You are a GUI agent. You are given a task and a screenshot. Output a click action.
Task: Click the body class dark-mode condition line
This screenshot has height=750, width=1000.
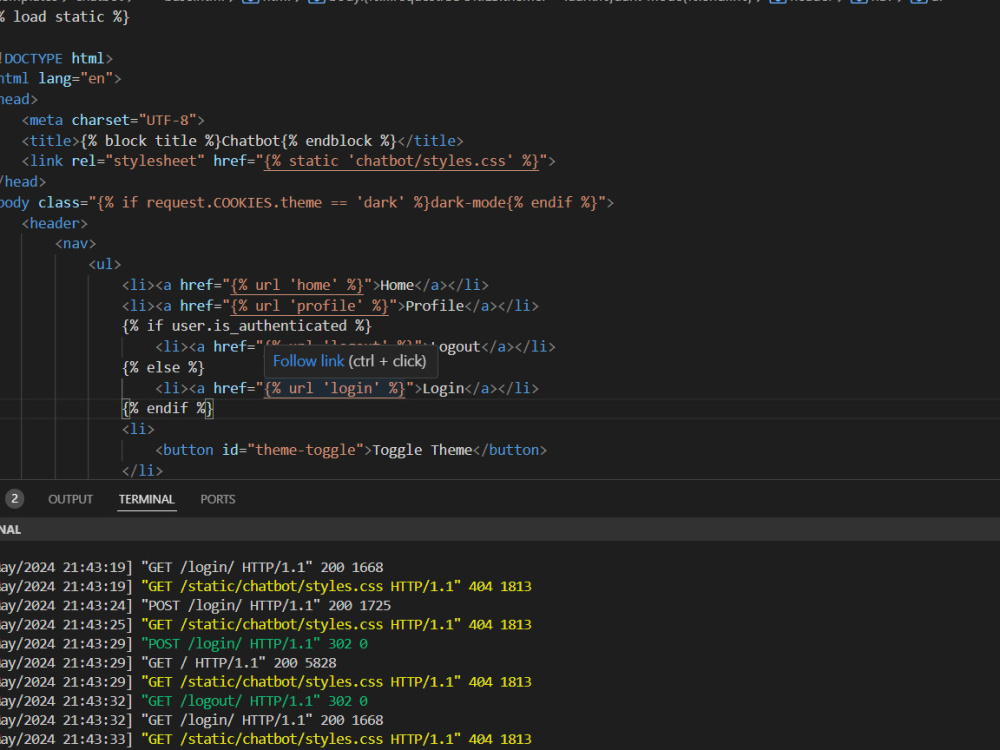click(x=307, y=203)
